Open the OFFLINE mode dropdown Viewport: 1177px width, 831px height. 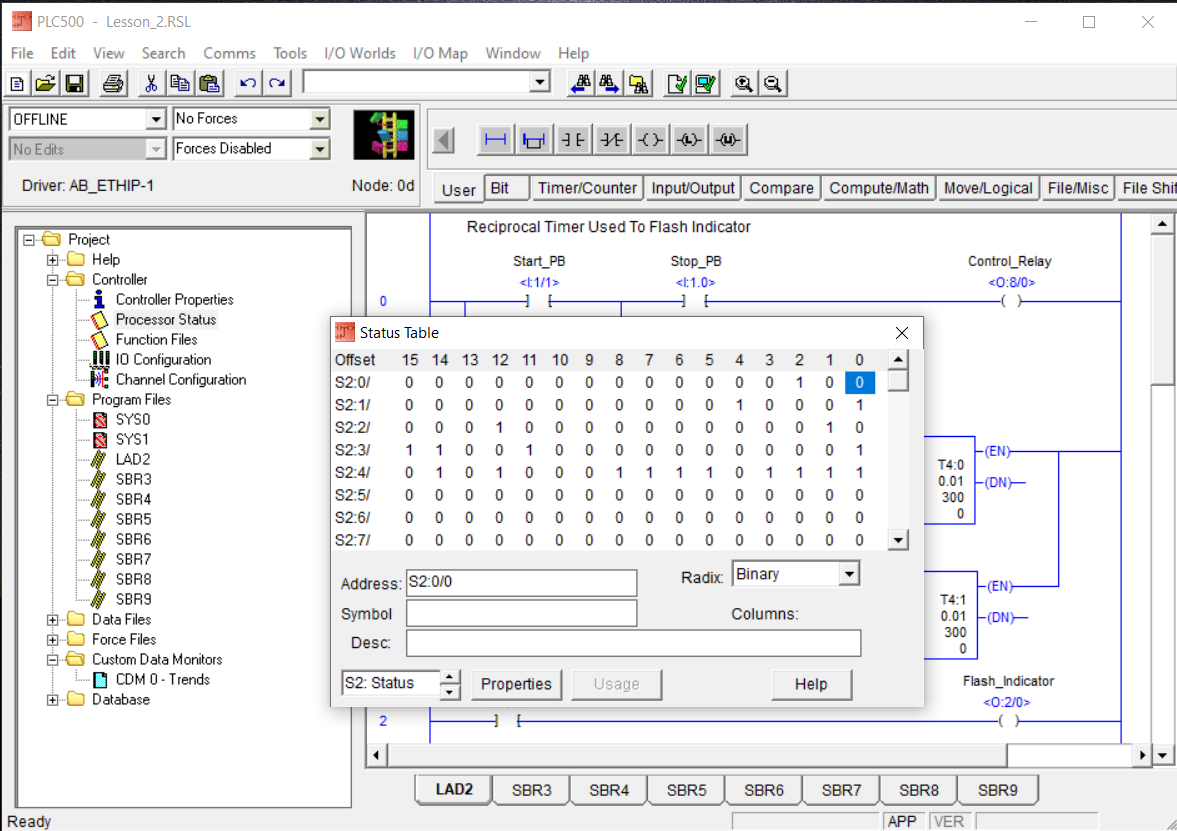[155, 119]
